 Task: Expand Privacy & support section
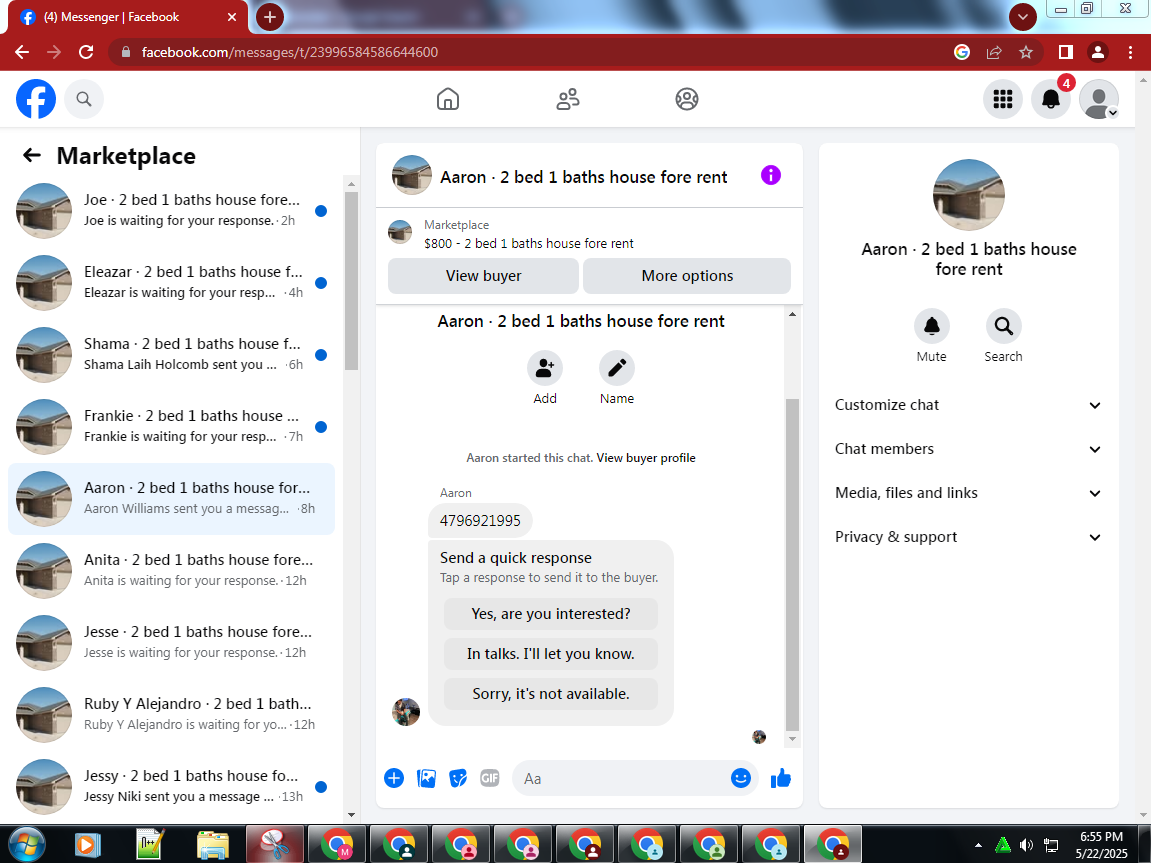pyautogui.click(x=968, y=537)
